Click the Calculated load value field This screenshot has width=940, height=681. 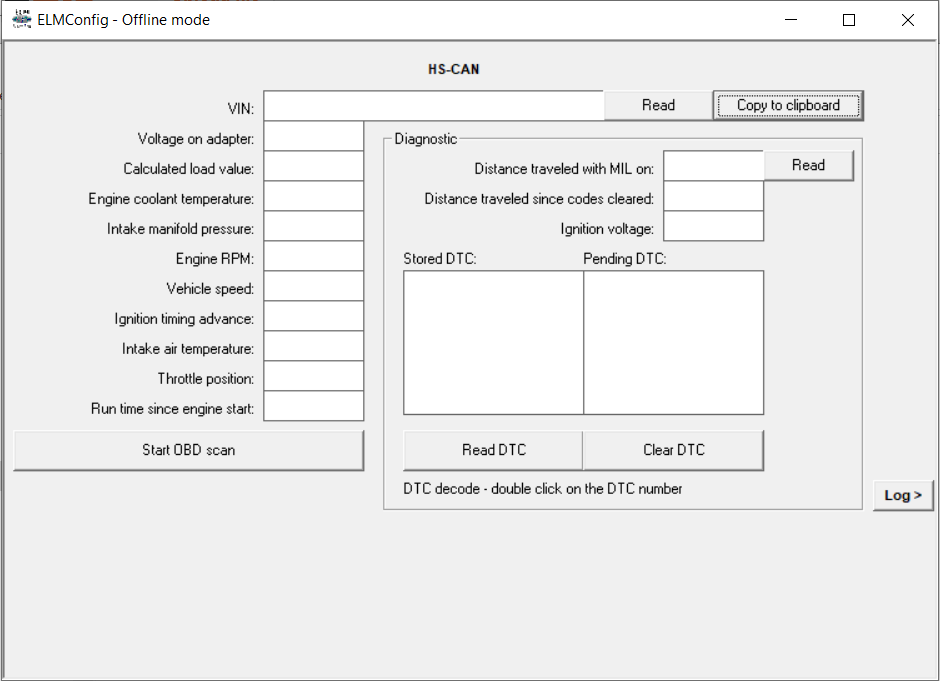point(314,165)
